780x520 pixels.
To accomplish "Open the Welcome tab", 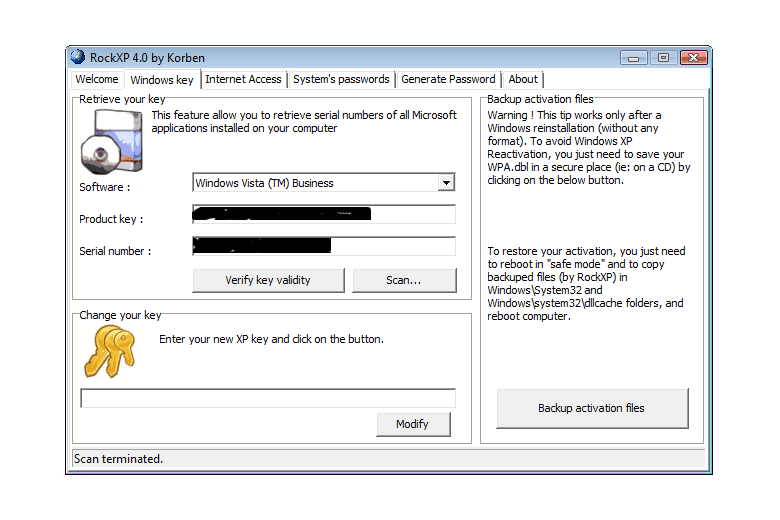I will point(97,79).
